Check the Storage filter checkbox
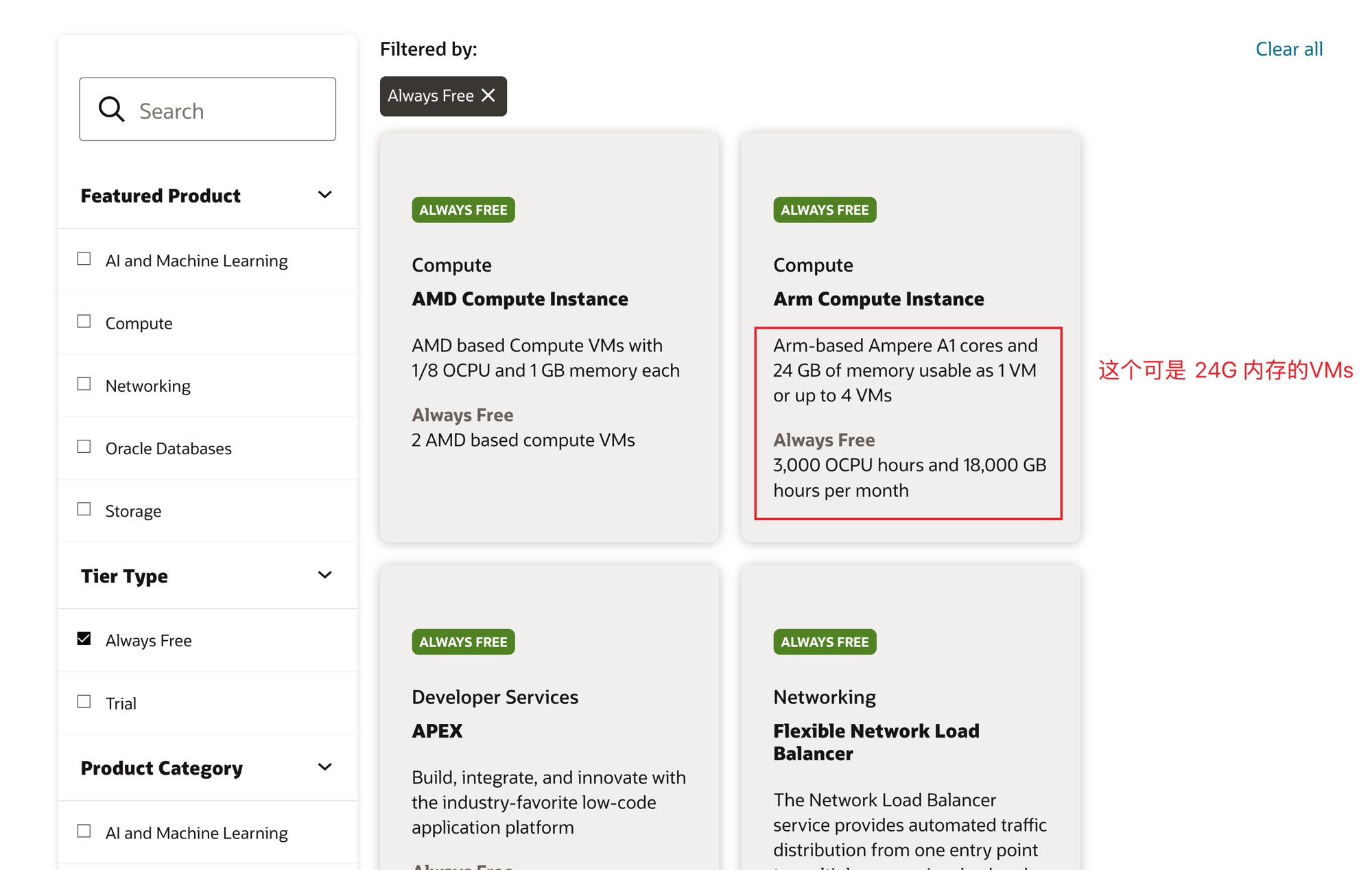Screen dimensions: 1372x870 84,508
